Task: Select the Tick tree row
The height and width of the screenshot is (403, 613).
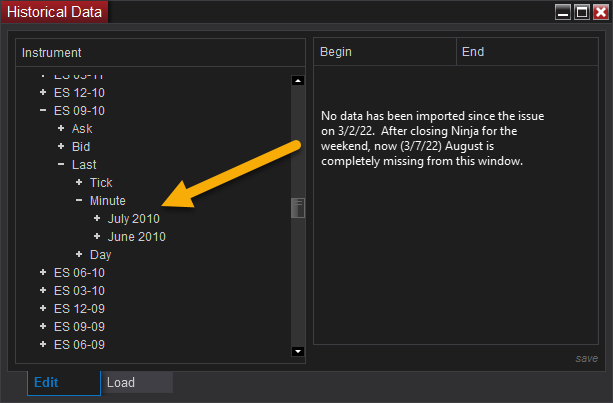Action: [x=101, y=183]
